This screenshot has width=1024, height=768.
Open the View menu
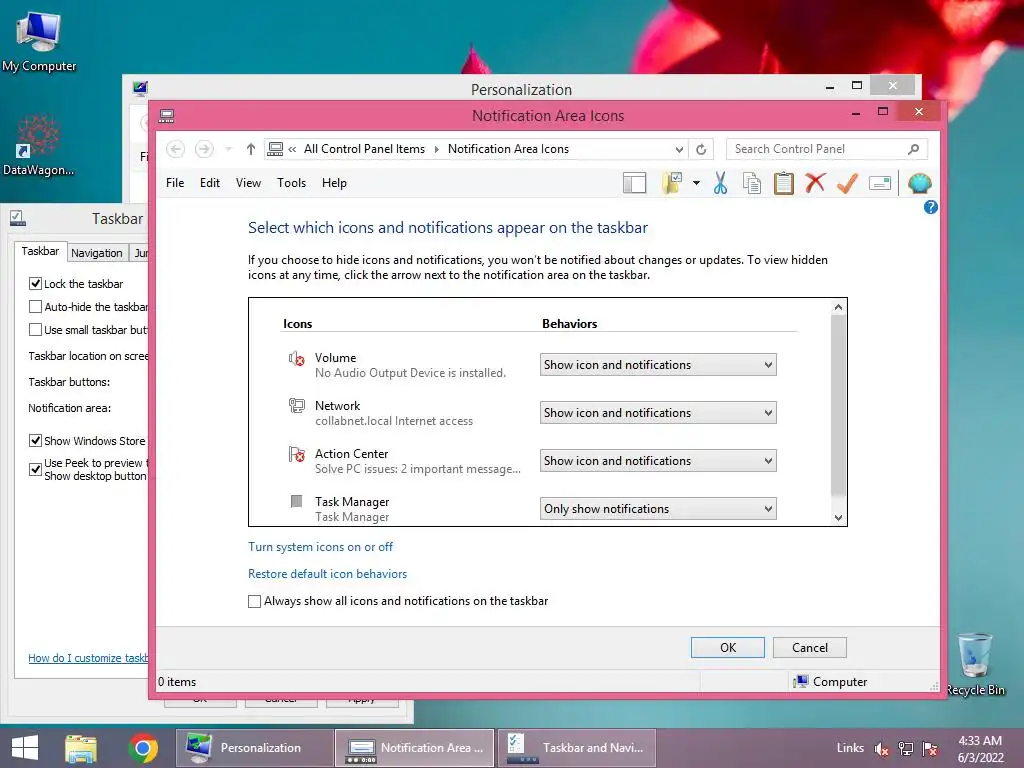coord(248,183)
